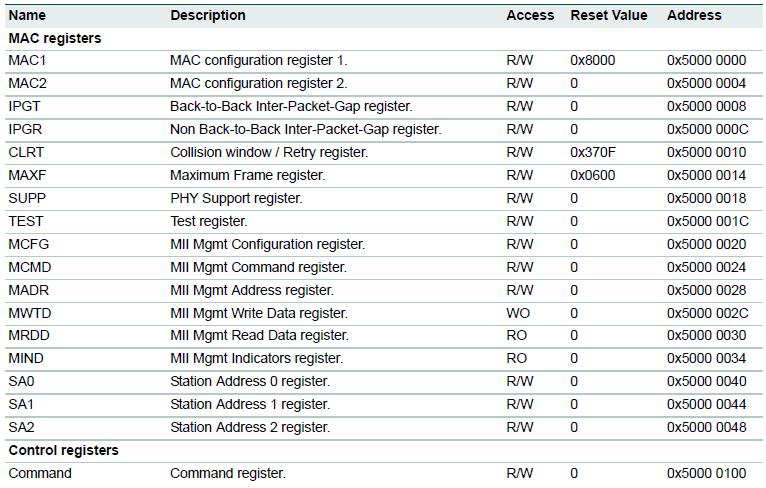The width and height of the screenshot is (766, 488).
Task: Click the Station Address 1 register description
Action: [x=250, y=404]
